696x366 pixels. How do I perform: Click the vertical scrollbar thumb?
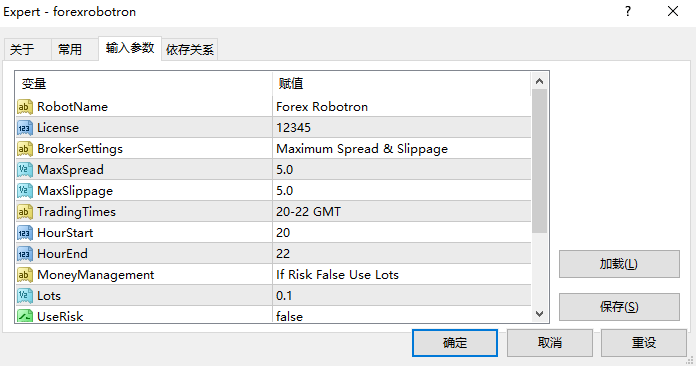tap(539, 161)
